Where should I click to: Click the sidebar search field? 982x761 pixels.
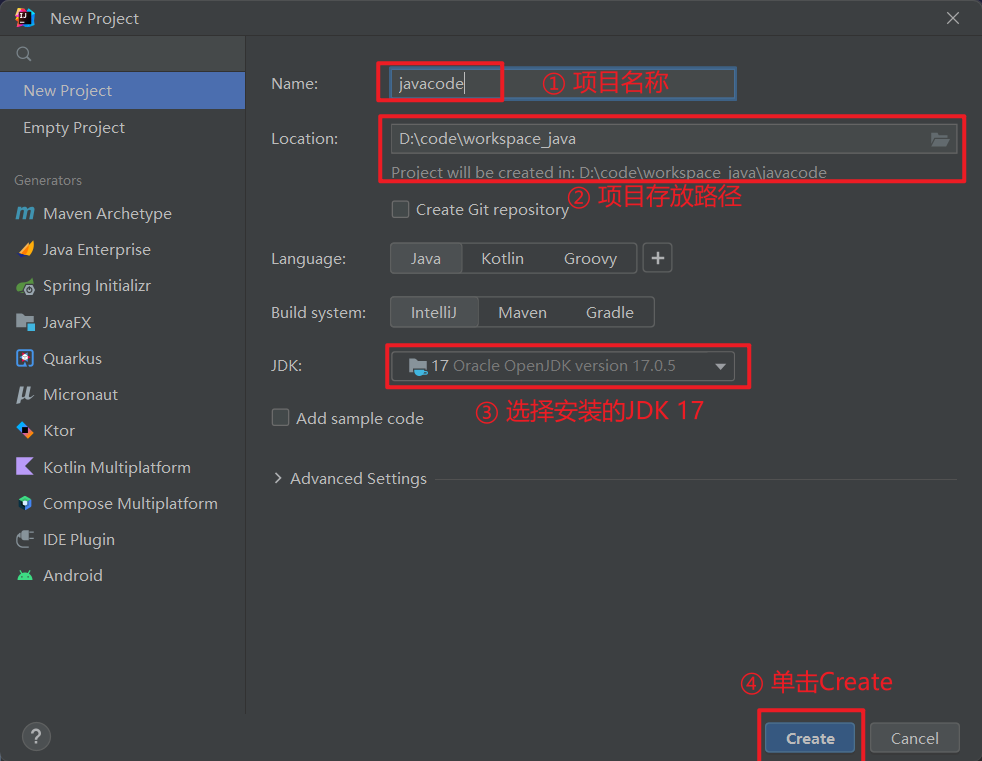click(x=123, y=54)
